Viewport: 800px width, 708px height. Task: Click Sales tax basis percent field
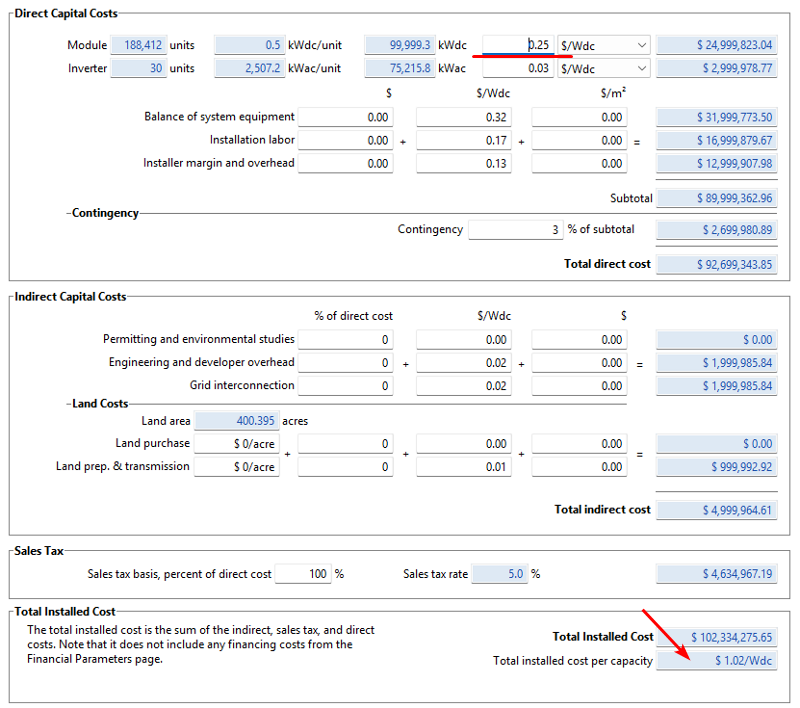tap(302, 574)
